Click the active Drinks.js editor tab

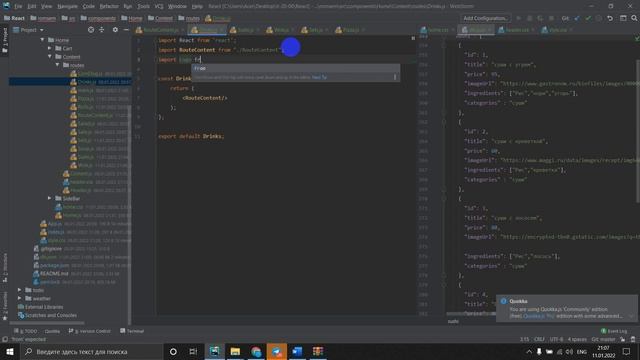point(207,30)
